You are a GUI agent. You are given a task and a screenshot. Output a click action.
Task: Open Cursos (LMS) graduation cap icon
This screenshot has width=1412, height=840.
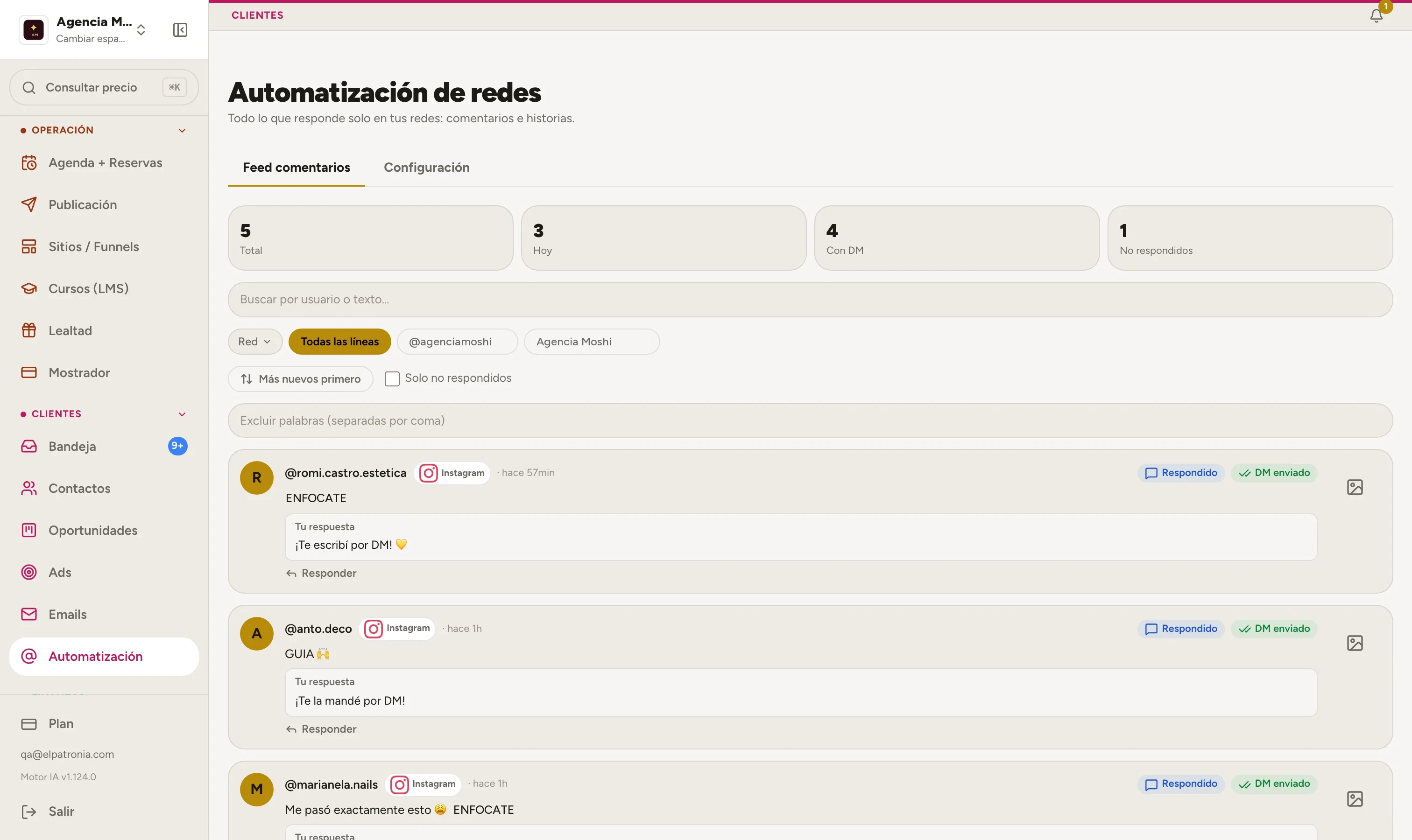coord(29,289)
